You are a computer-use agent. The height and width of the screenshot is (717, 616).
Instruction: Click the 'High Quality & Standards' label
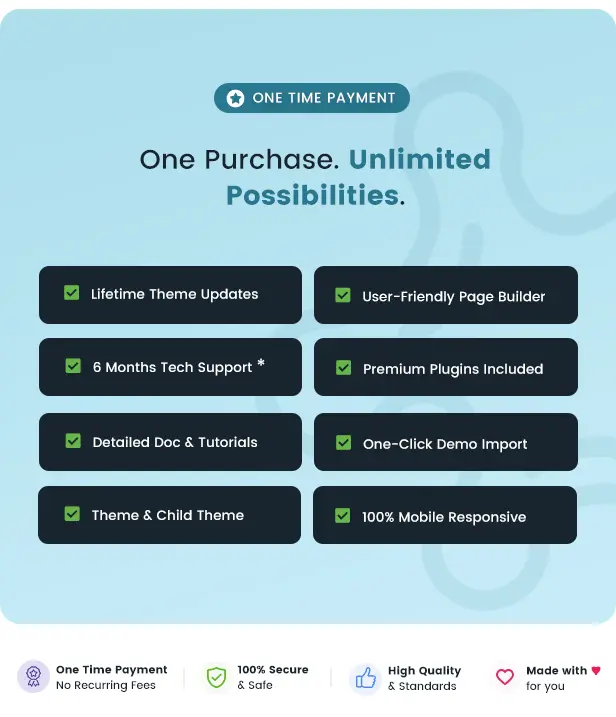tap(424, 678)
